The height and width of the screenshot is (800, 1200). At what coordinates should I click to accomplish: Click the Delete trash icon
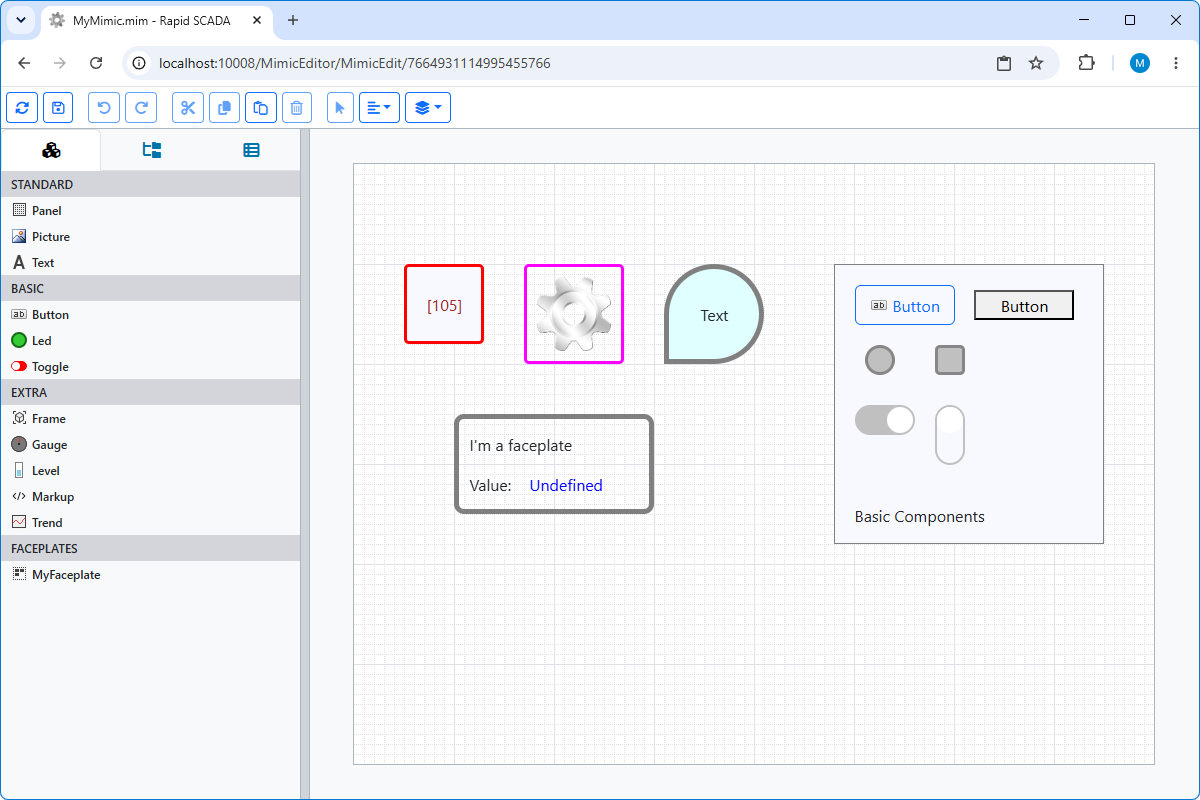pos(297,108)
